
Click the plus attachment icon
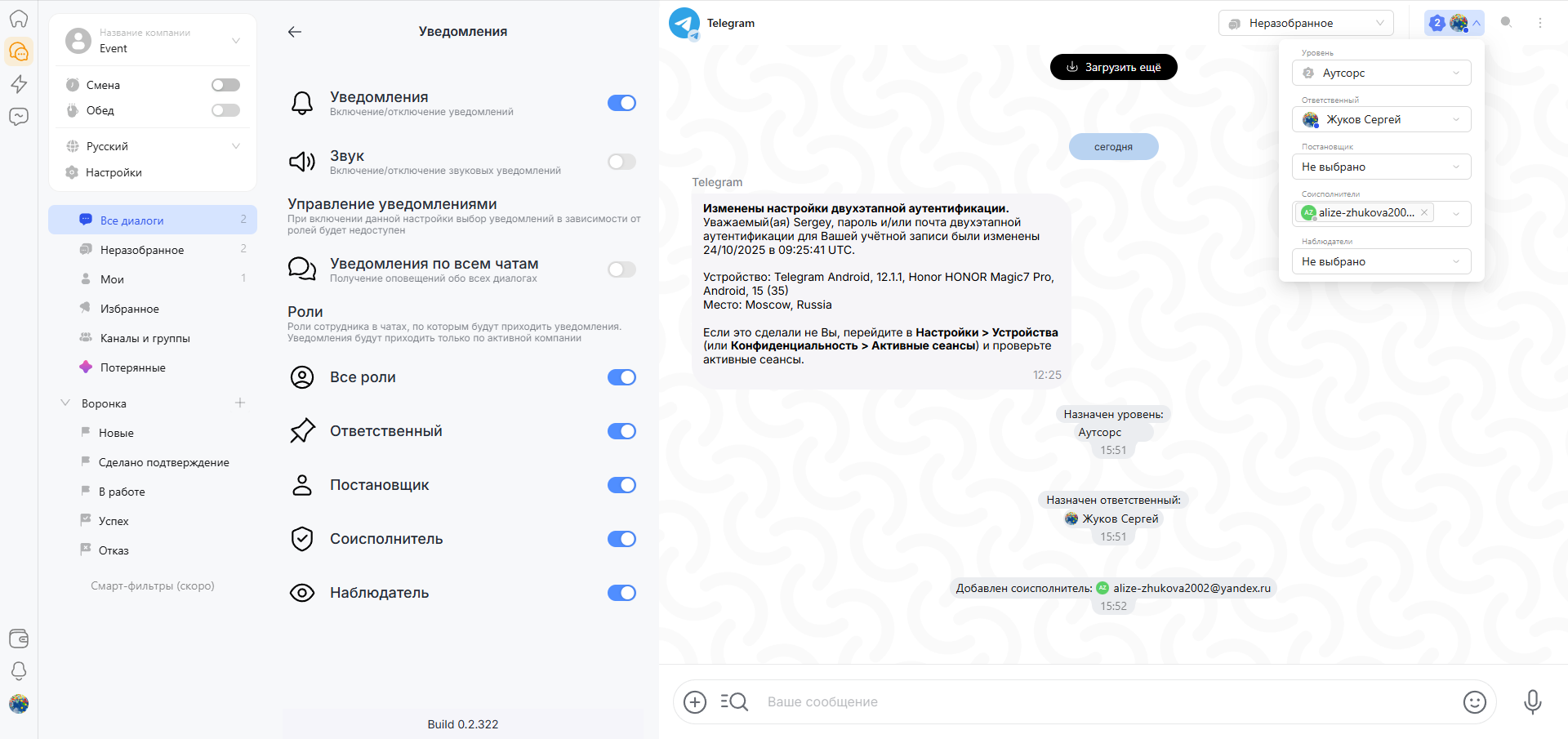695,701
